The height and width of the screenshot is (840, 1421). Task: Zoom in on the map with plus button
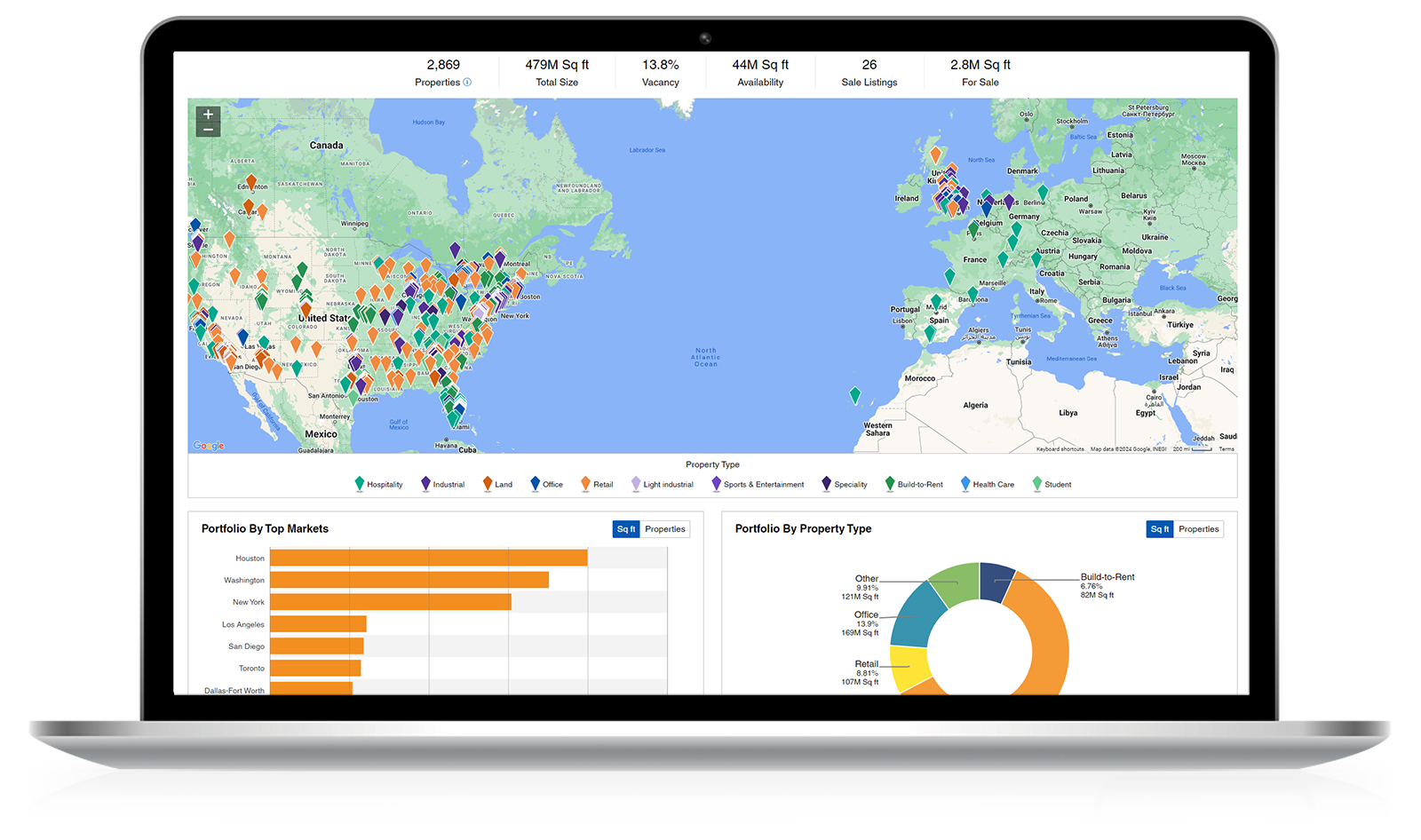[x=208, y=115]
